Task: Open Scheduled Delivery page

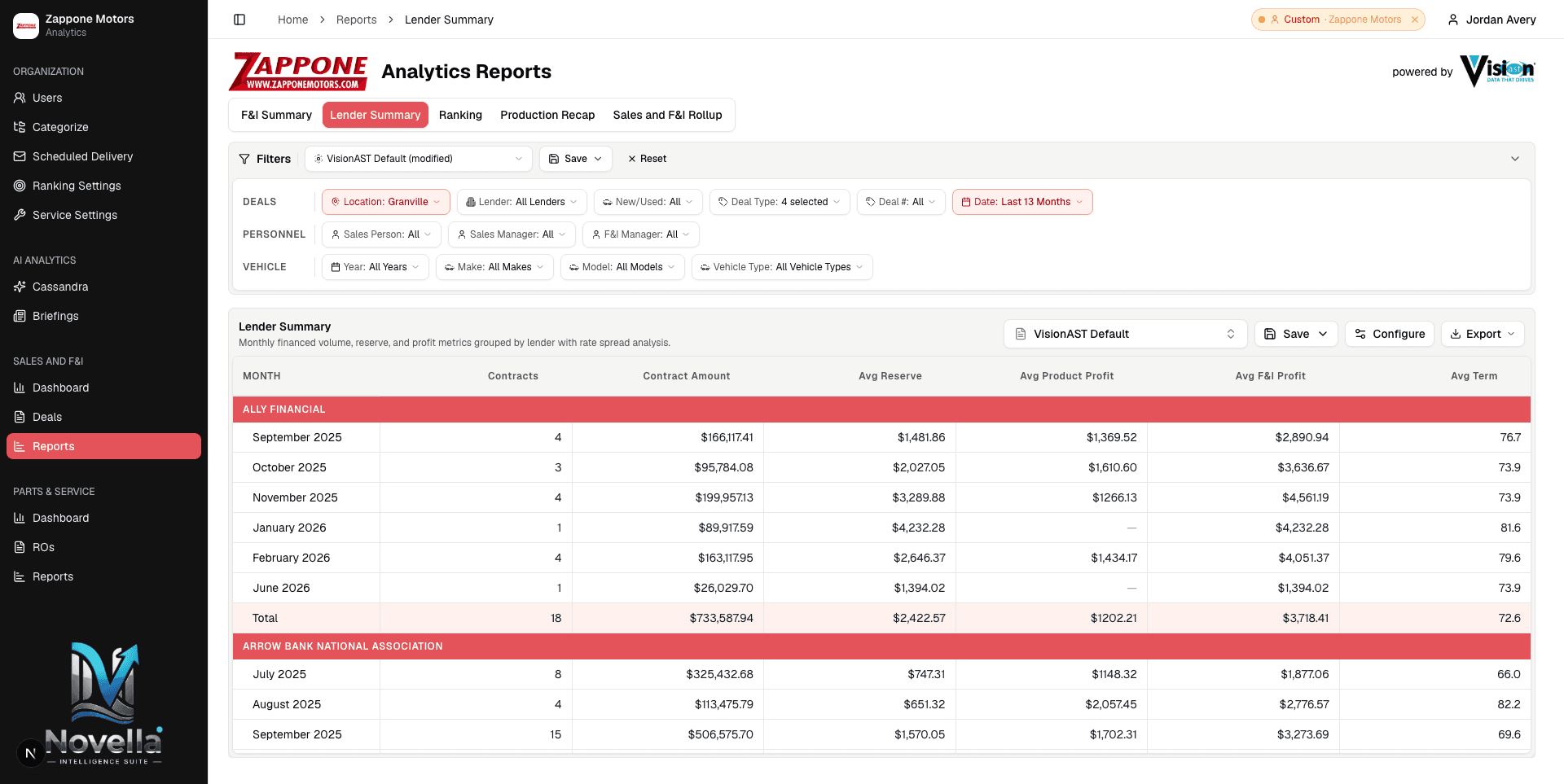Action: tap(103, 156)
